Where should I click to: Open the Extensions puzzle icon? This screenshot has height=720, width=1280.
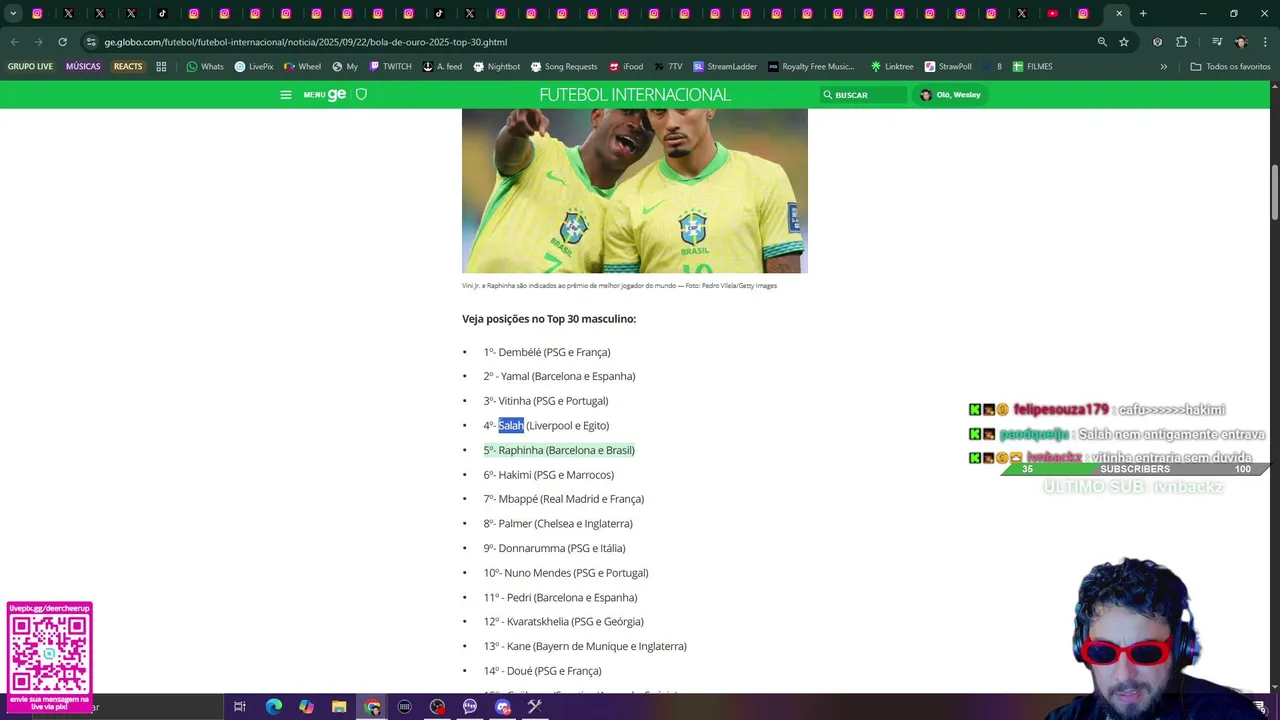(x=1182, y=42)
